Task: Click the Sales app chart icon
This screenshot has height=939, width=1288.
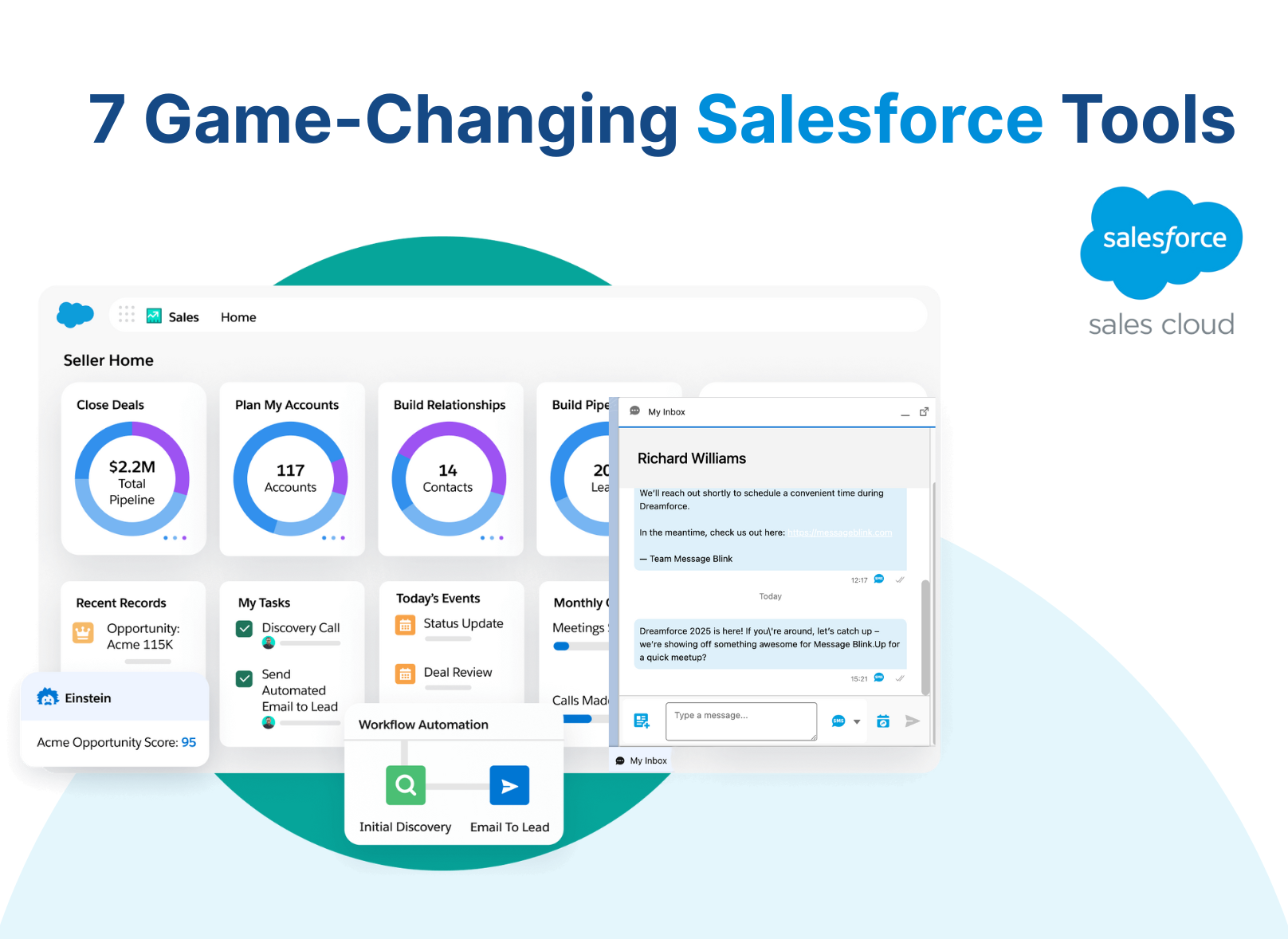Action: [x=154, y=316]
